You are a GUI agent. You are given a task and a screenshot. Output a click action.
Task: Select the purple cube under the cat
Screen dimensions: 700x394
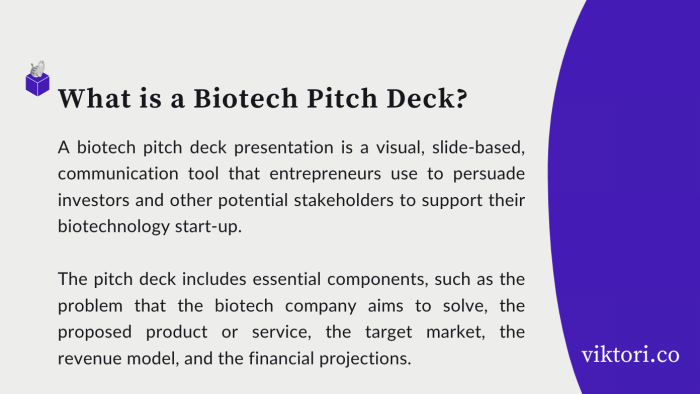(38, 85)
